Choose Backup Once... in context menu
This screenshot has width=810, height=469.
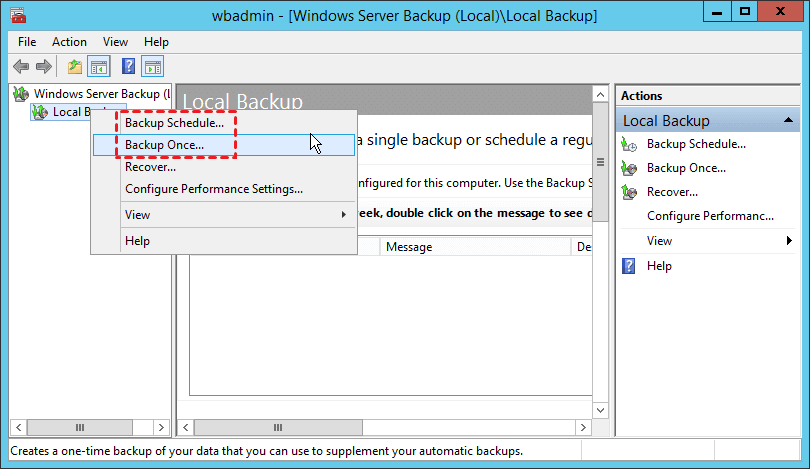pyautogui.click(x=224, y=145)
